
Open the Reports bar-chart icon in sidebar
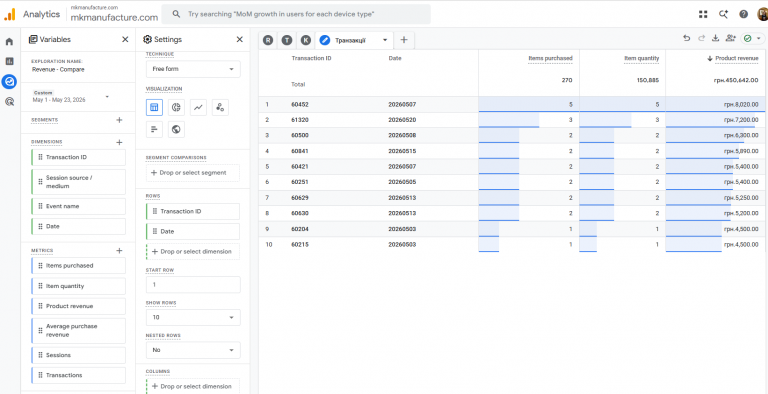coord(9,61)
